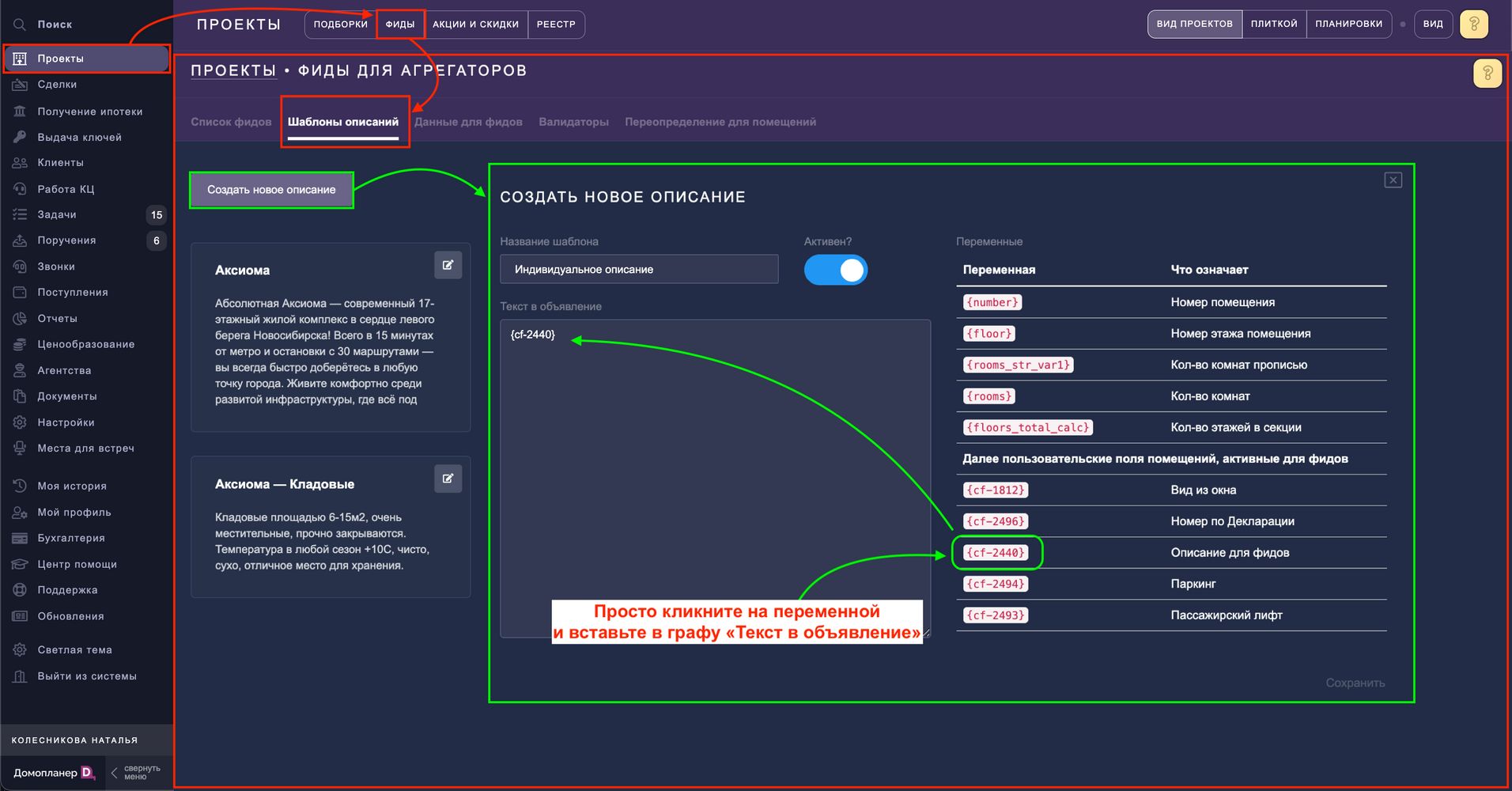Insert the {cf-2440} variable
1512x791 pixels.
(996, 553)
